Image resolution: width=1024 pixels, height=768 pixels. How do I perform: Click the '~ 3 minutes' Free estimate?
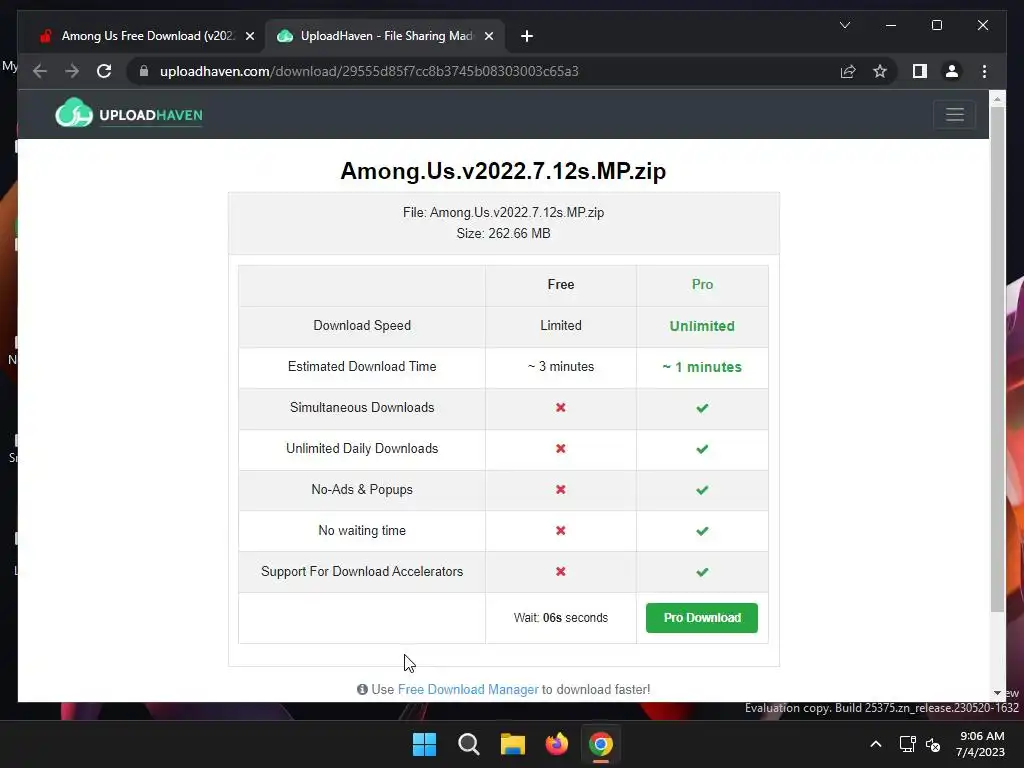click(560, 366)
